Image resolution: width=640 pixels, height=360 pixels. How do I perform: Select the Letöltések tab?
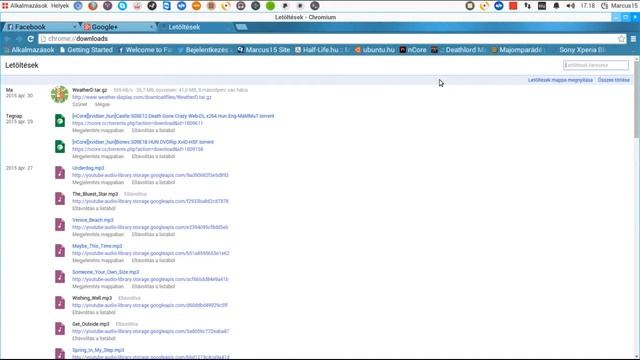coord(196,27)
